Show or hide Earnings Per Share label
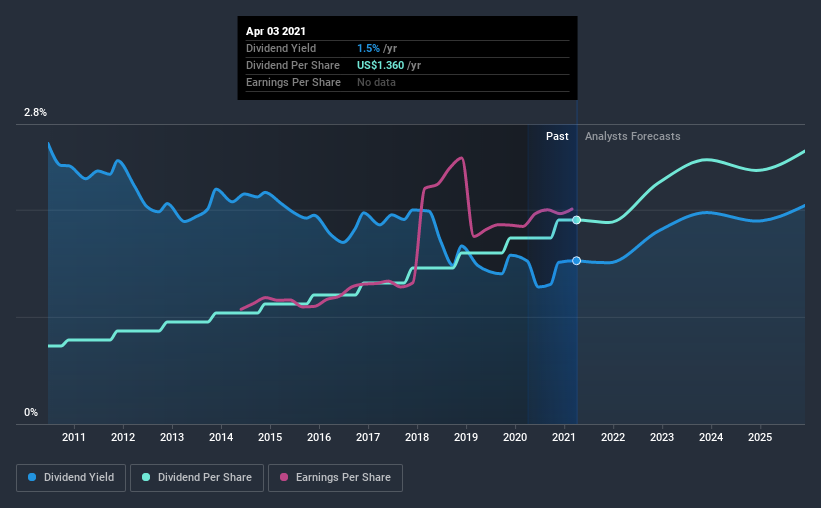Screen dimensions: 821x508 click(x=341, y=478)
